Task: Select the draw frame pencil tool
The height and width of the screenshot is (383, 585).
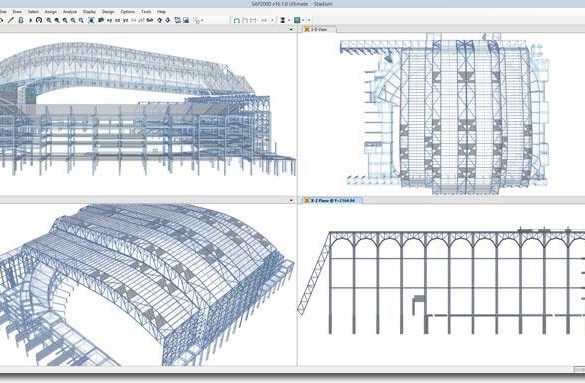Action: 10,20
